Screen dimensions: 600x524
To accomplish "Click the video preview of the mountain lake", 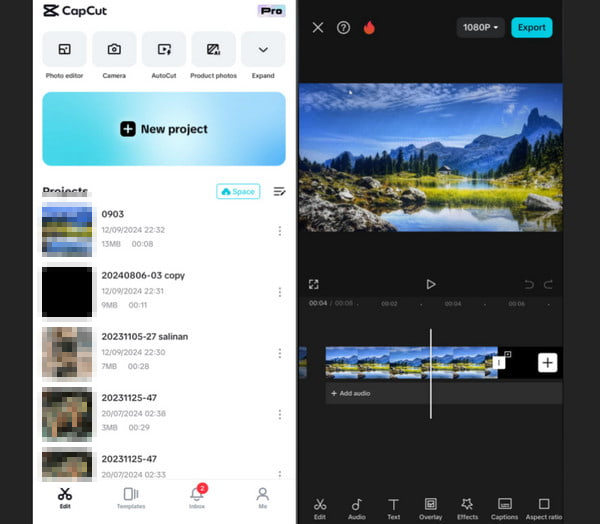I will point(430,157).
